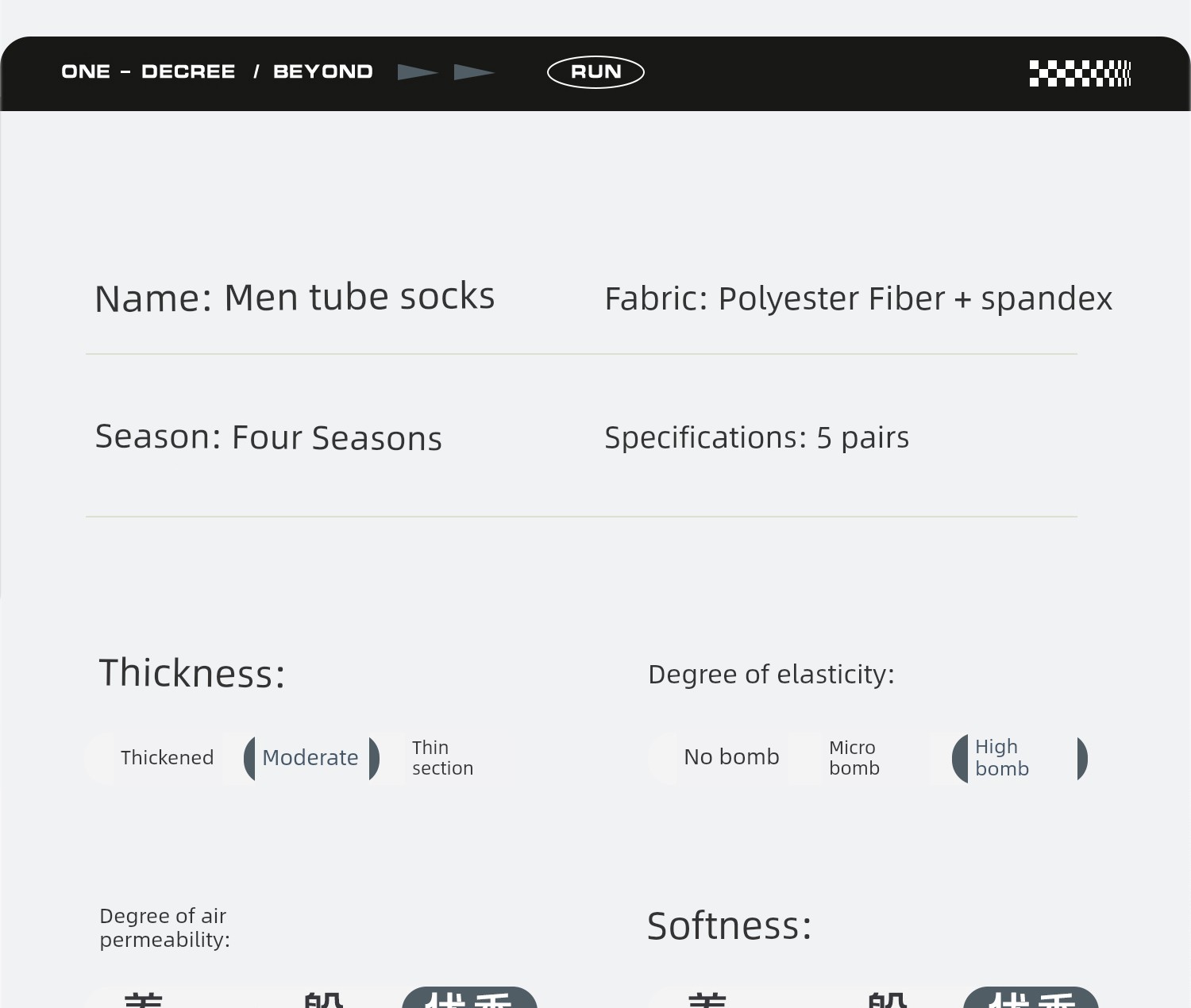1191x1008 pixels.
Task: Select the Moderate thickness option
Action: coord(310,758)
